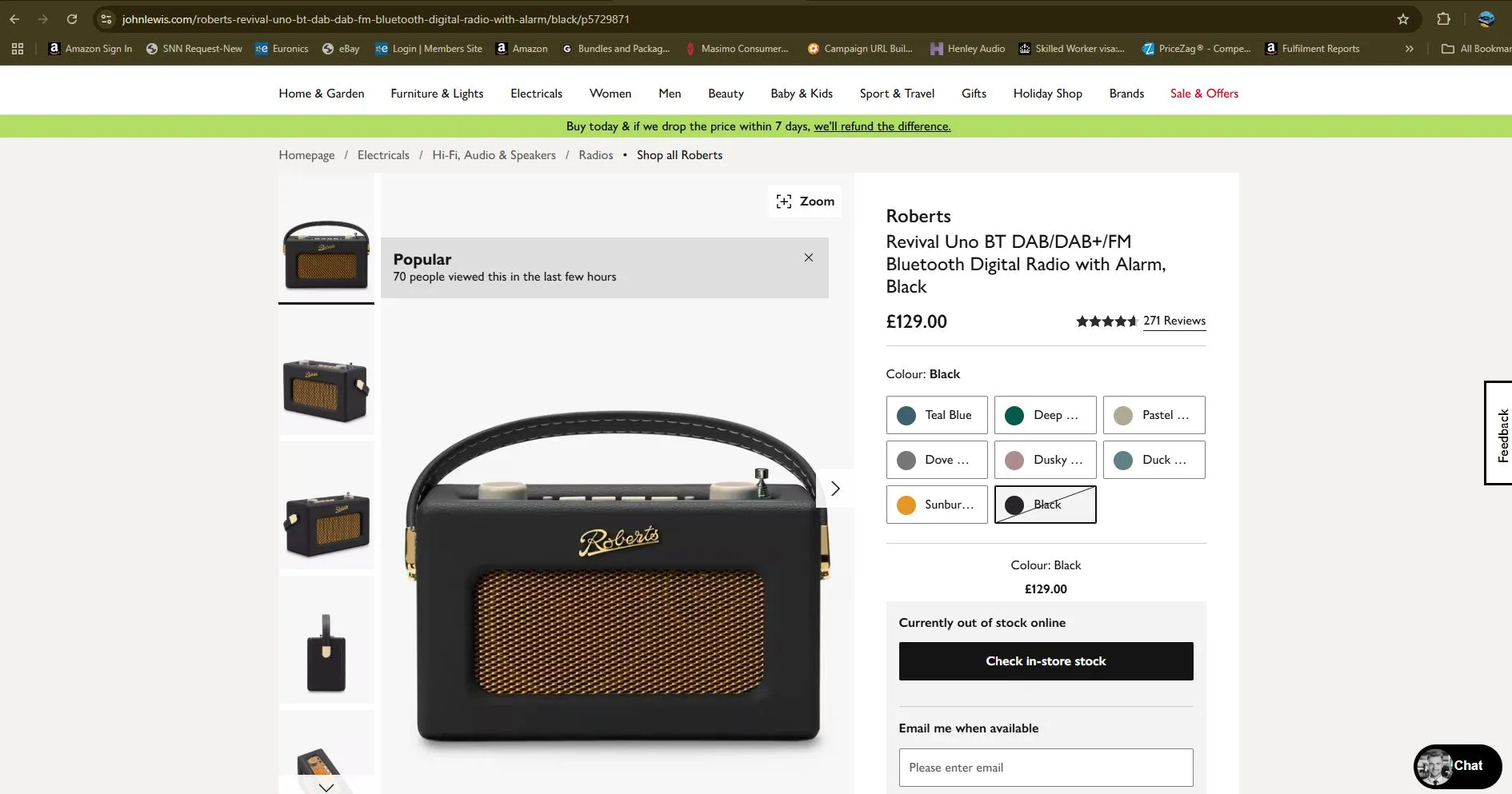Click the browser forward arrow

pos(43,19)
